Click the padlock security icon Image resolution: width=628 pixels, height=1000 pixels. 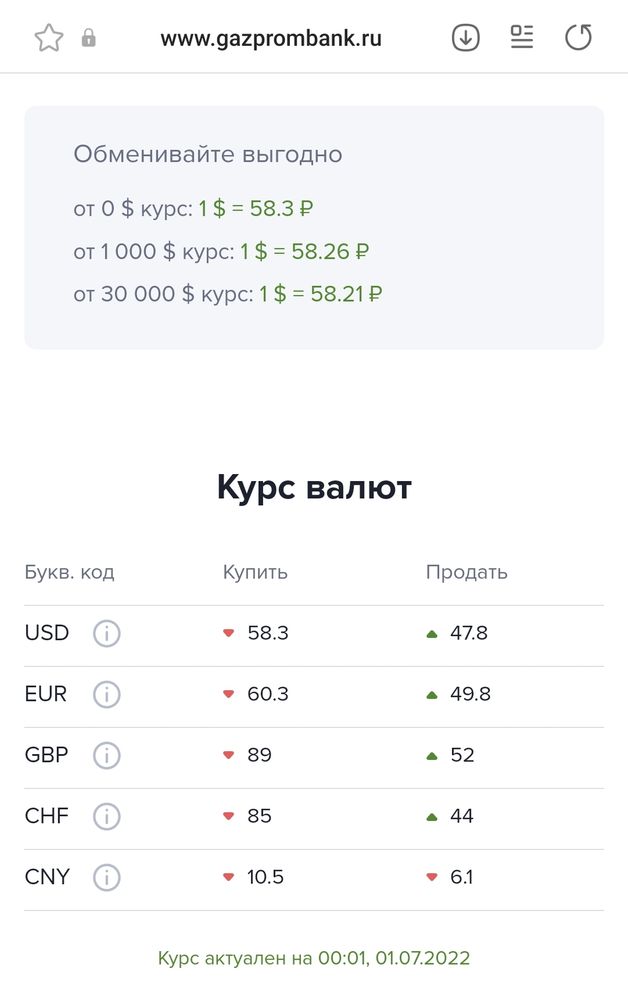90,36
